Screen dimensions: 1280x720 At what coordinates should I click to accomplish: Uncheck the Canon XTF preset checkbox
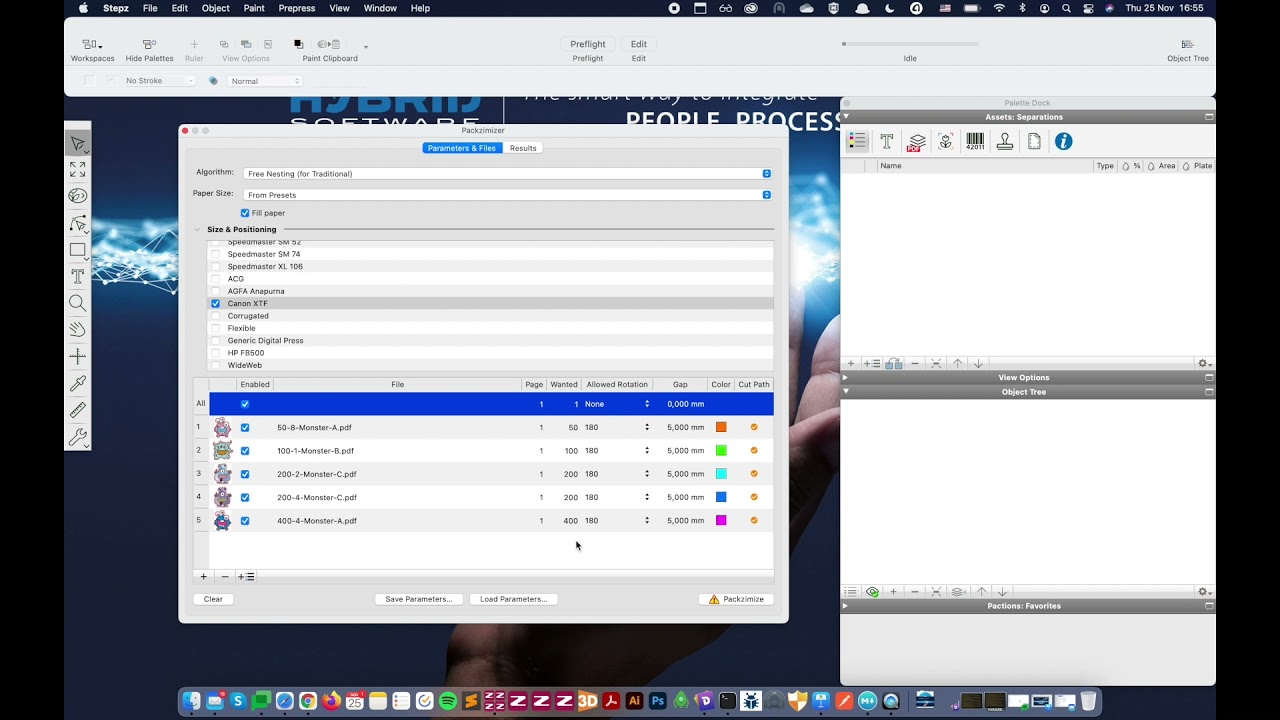(215, 304)
